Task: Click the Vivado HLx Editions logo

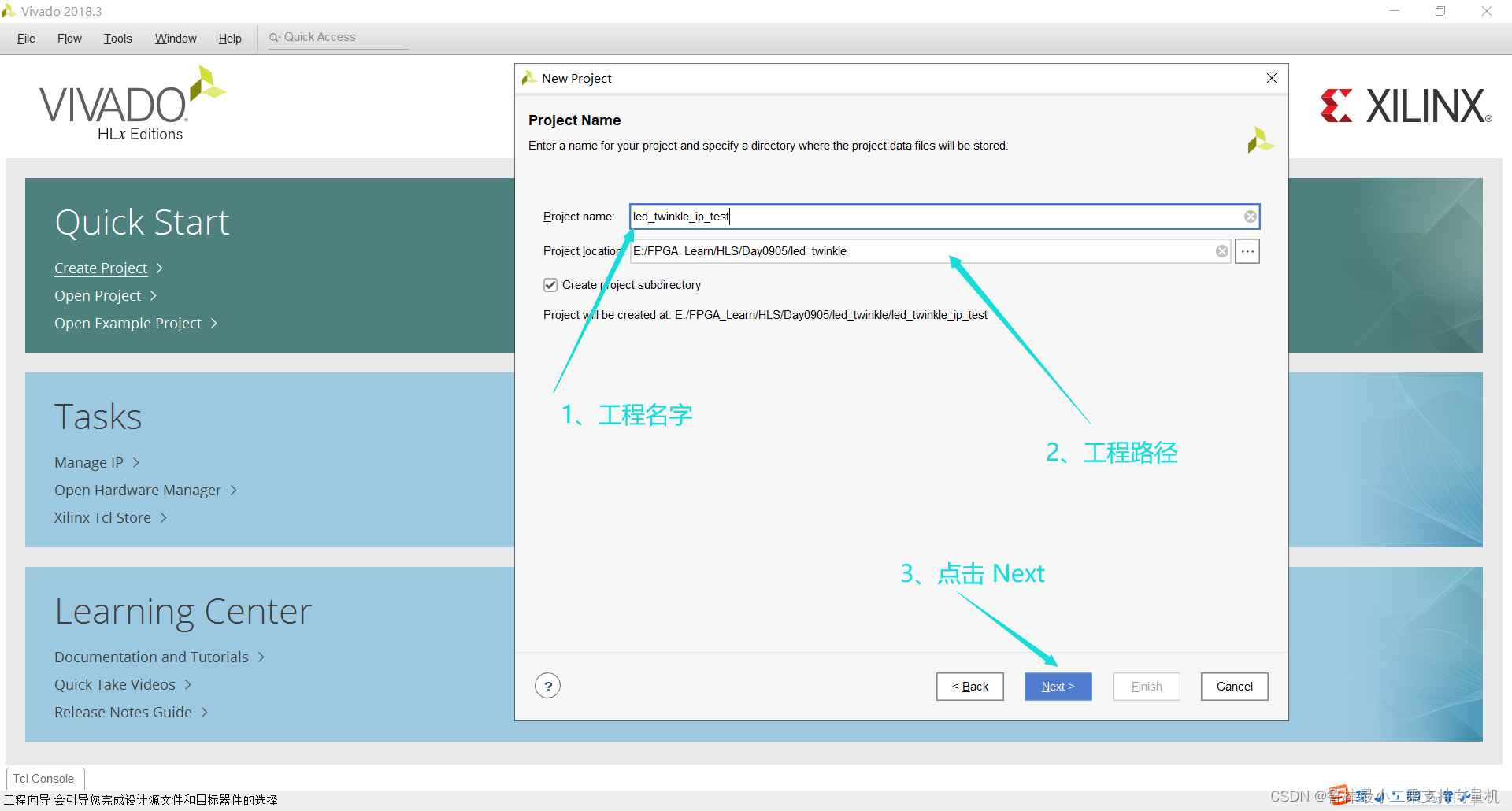Action: click(x=132, y=104)
